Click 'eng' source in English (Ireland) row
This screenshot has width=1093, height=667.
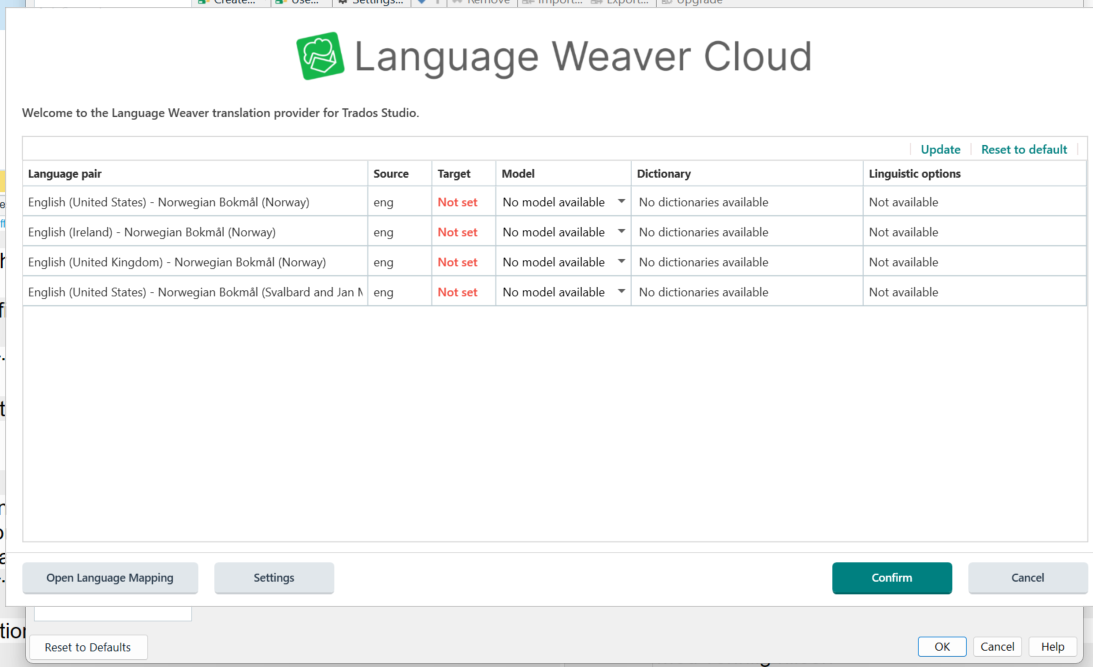383,233
